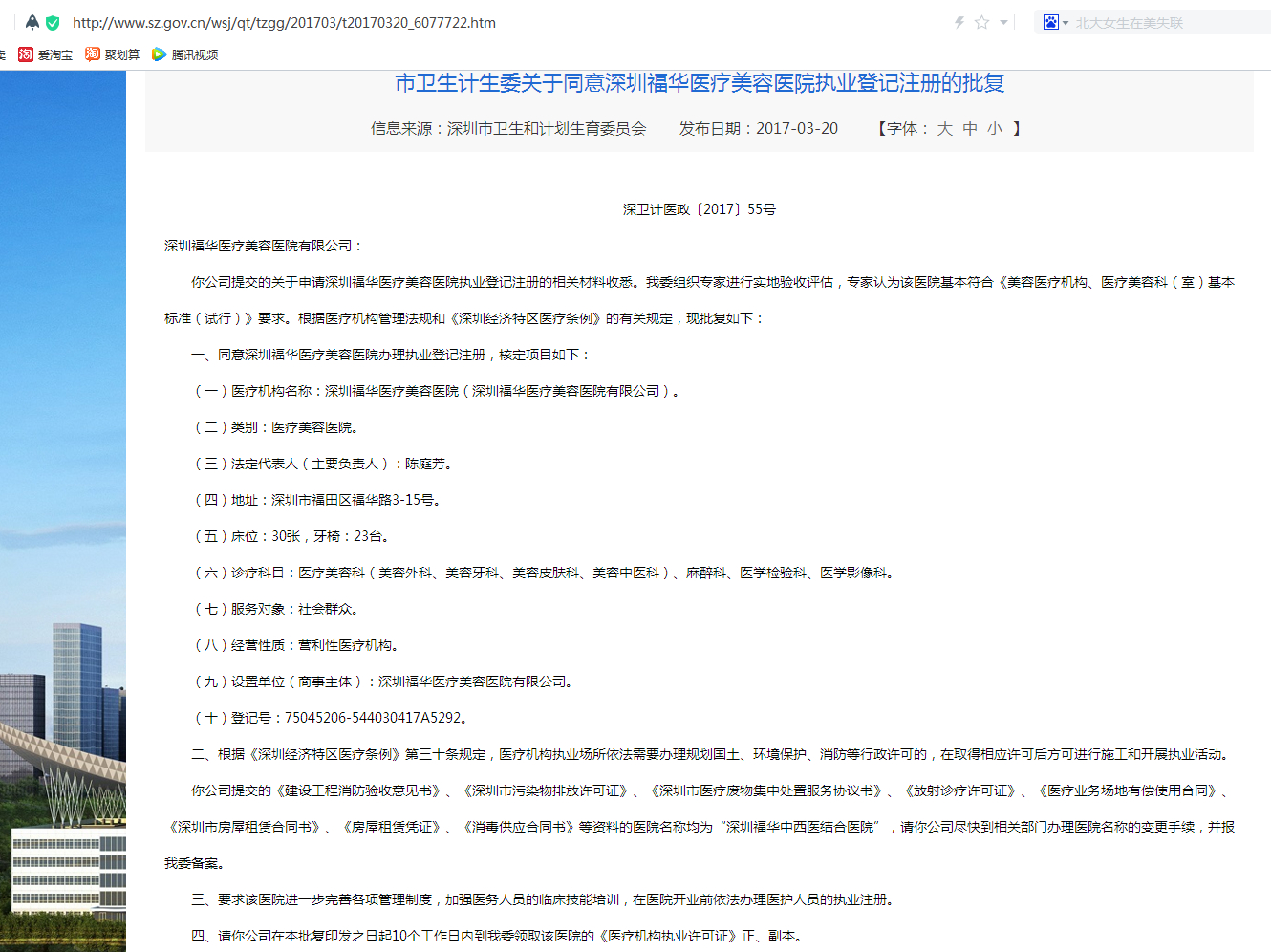Click the article title heading
The height and width of the screenshot is (952, 1271).
tap(700, 83)
